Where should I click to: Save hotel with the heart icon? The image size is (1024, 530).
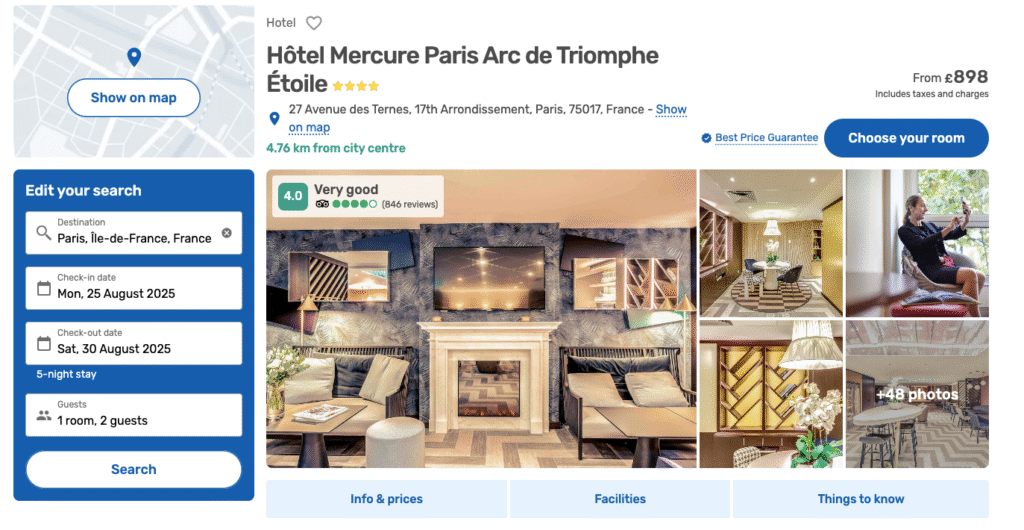[314, 23]
